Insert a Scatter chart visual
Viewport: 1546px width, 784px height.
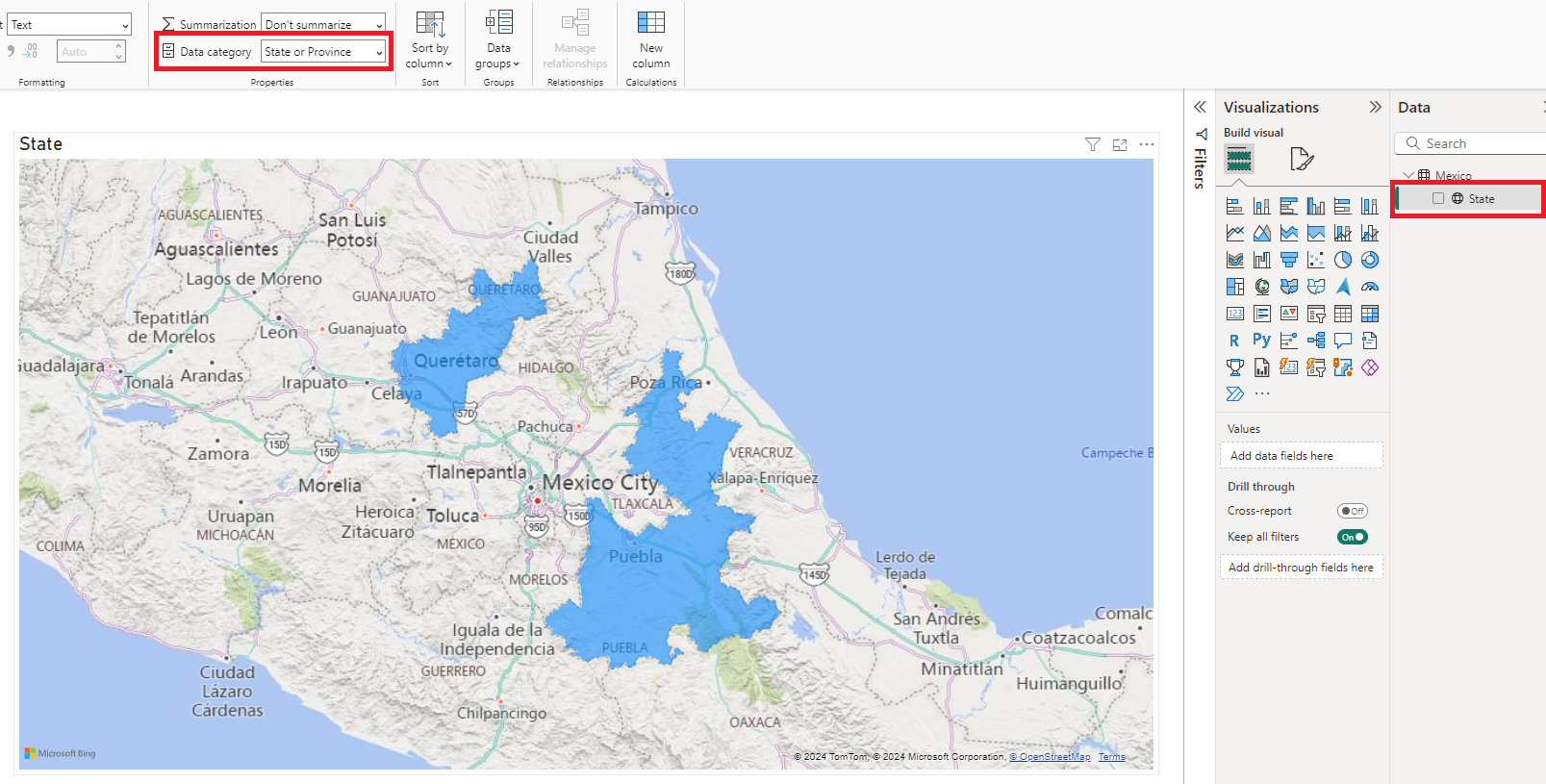coord(1315,260)
